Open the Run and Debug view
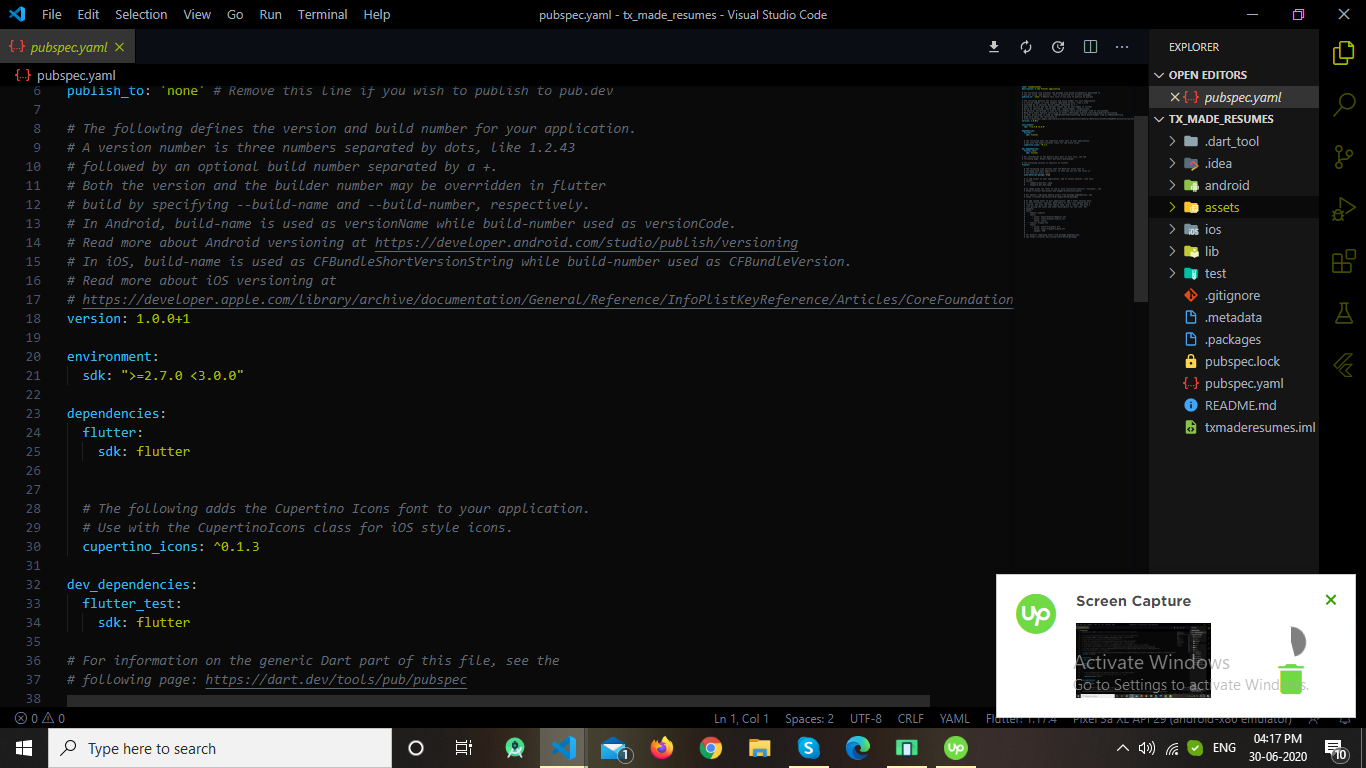 1343,209
